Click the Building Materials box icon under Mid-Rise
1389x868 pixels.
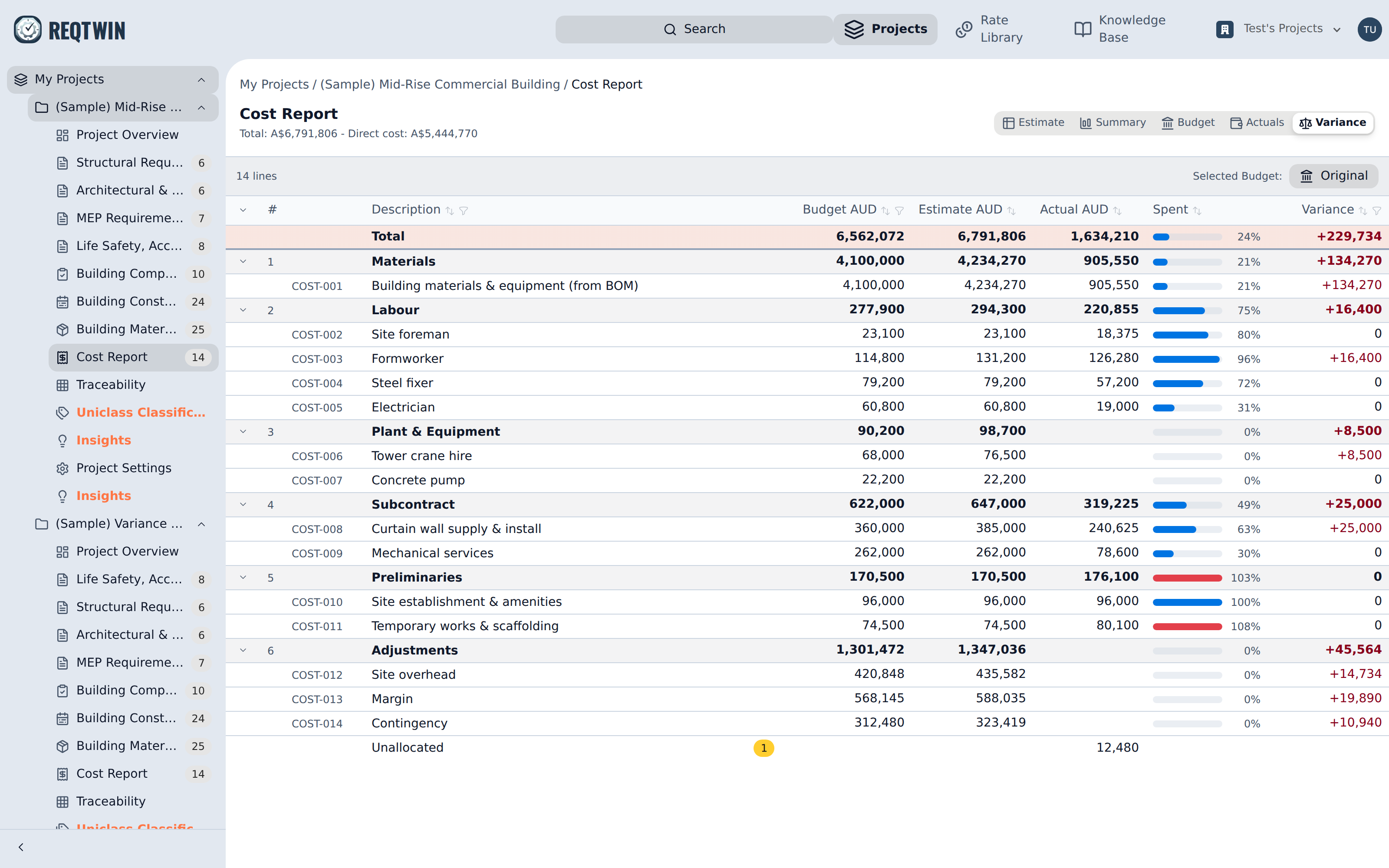click(x=63, y=329)
